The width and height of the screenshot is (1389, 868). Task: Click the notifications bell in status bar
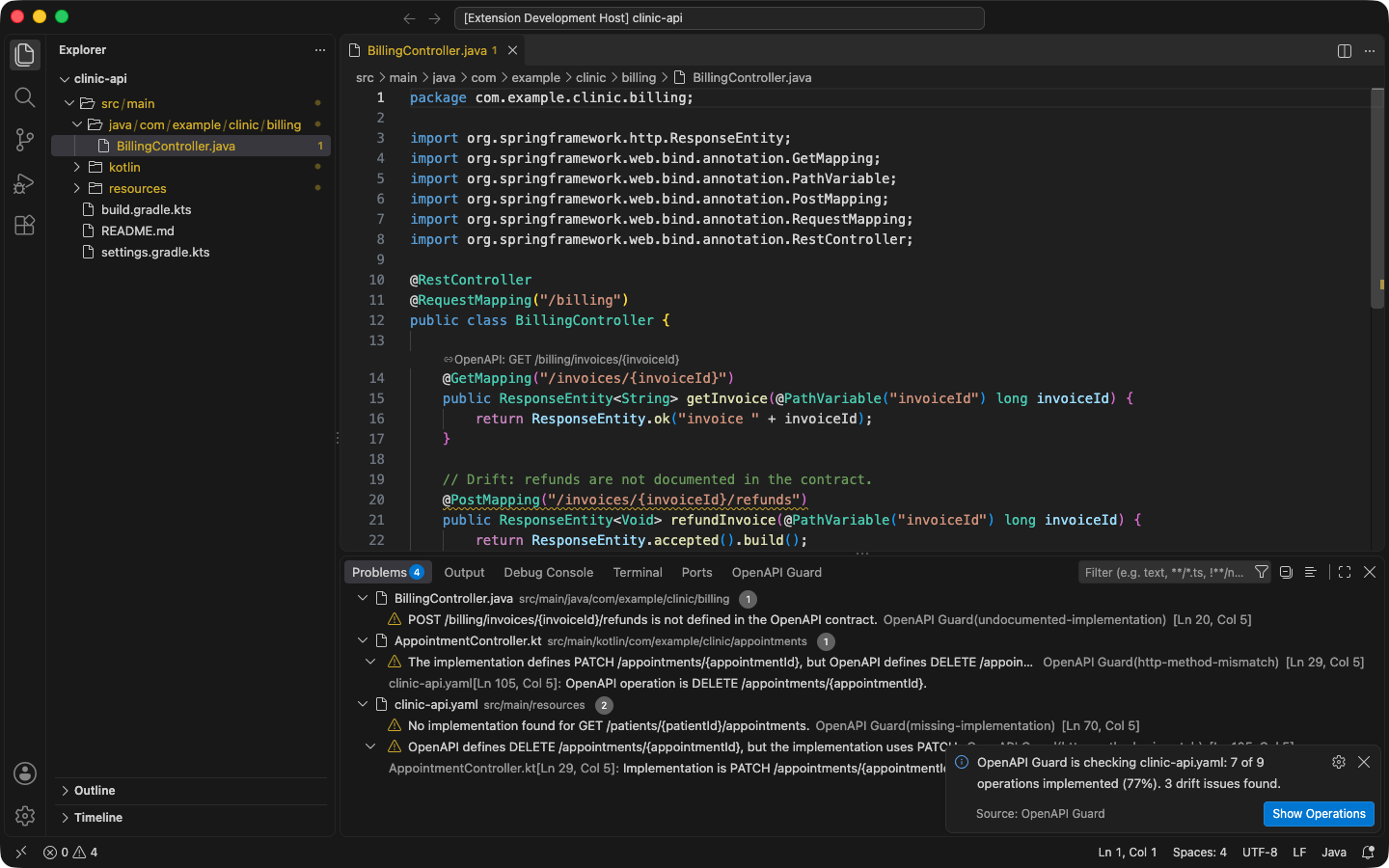(x=1368, y=853)
